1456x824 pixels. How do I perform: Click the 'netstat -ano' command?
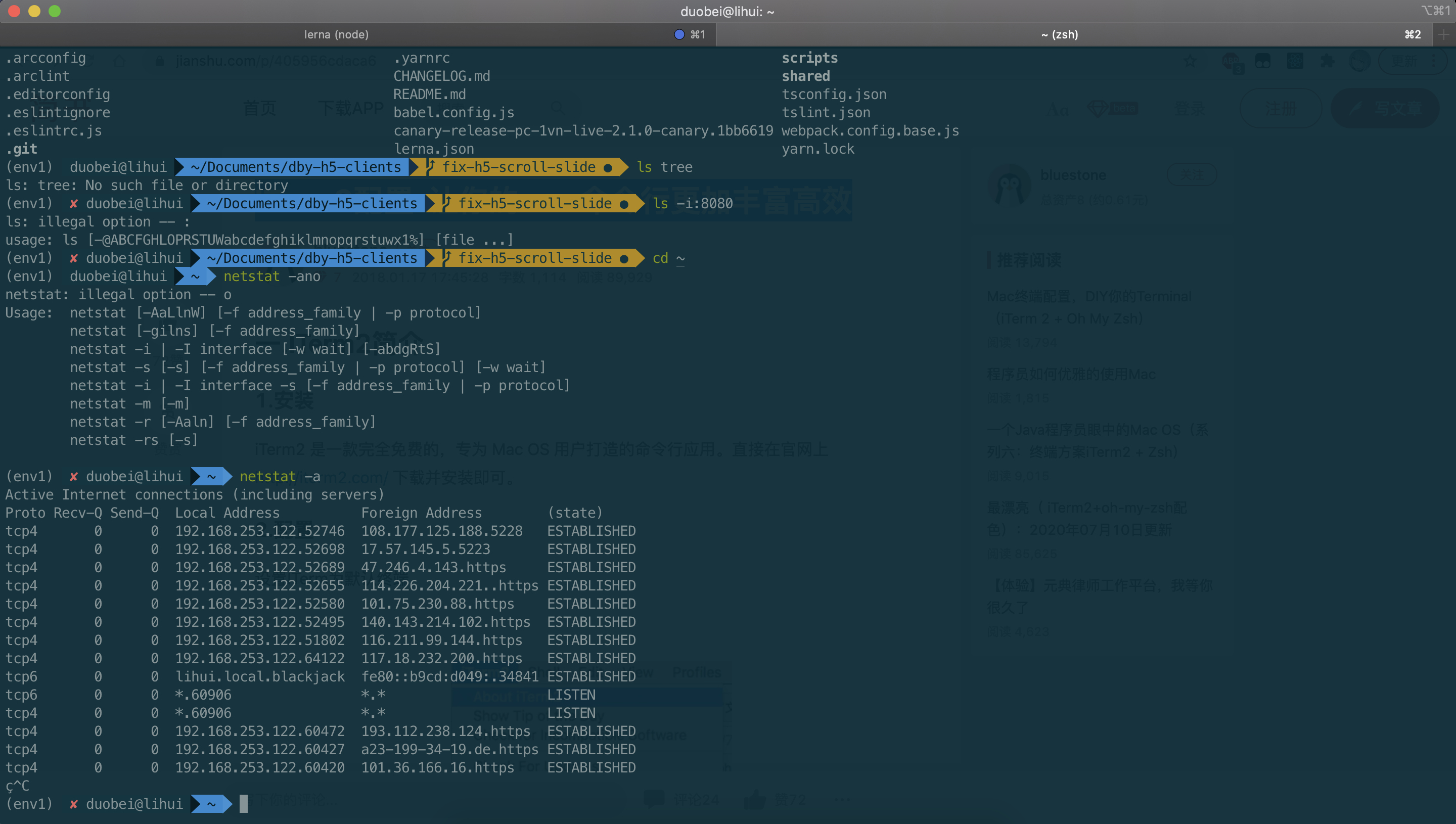271,276
